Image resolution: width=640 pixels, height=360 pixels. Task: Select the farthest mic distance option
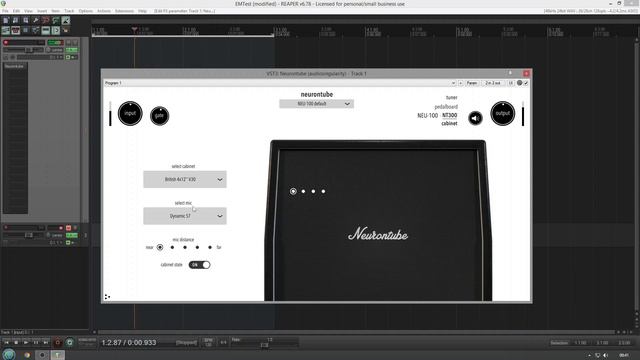click(x=210, y=247)
